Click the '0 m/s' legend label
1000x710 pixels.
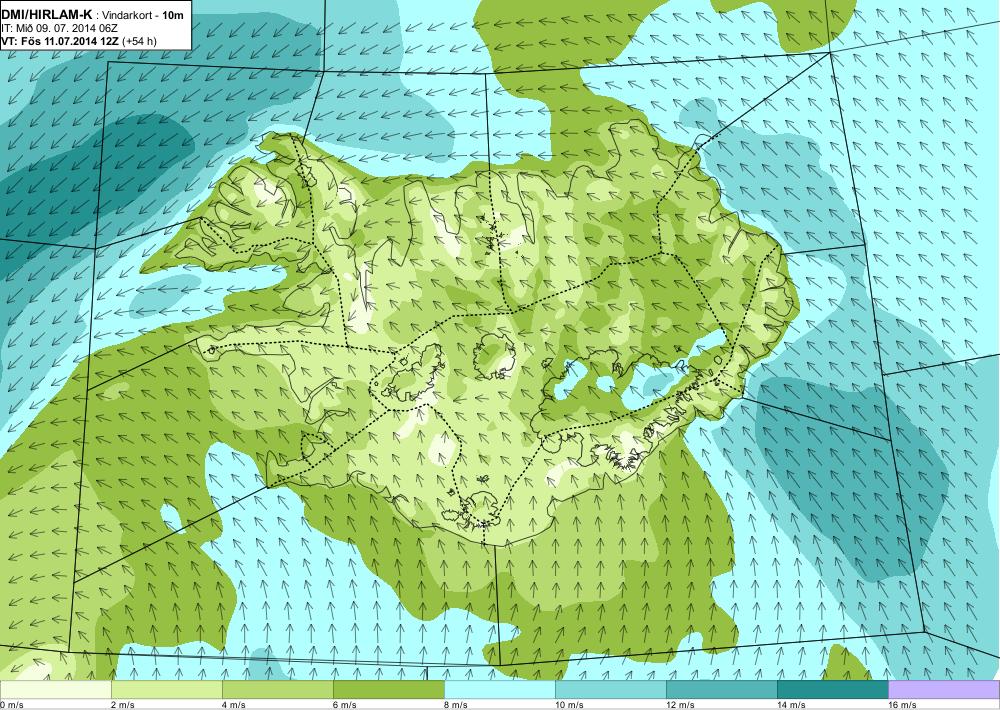click(x=12, y=705)
